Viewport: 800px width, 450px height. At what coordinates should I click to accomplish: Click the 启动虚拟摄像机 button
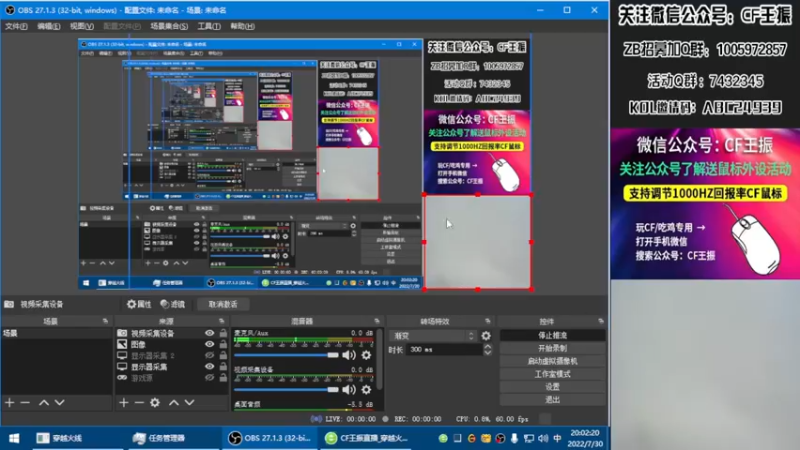coord(553,361)
